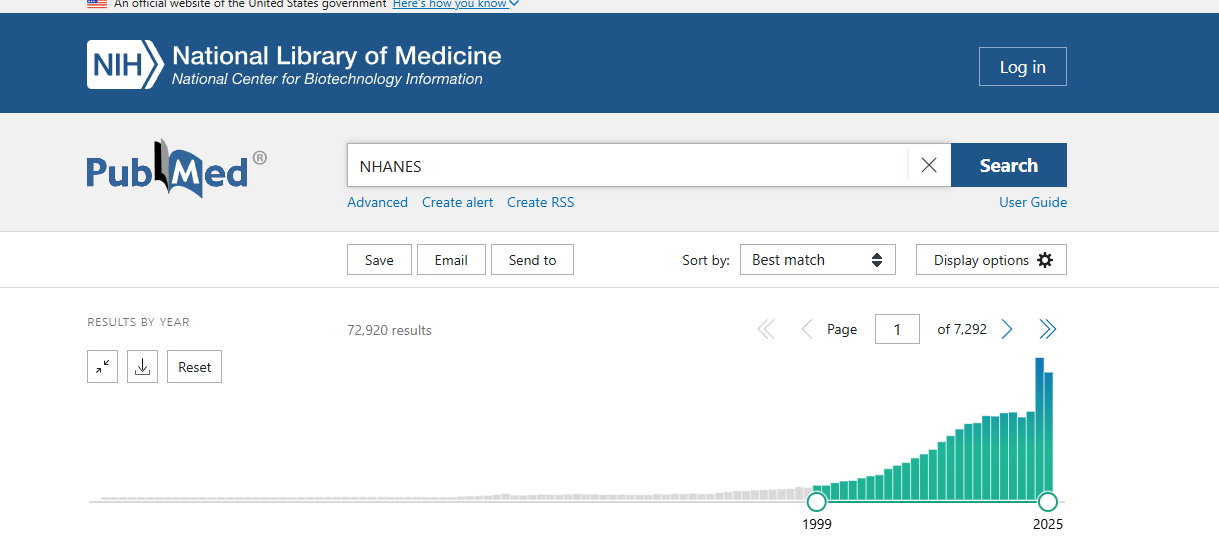Open the Send to menu
This screenshot has height=538, width=1219.
coord(532,260)
